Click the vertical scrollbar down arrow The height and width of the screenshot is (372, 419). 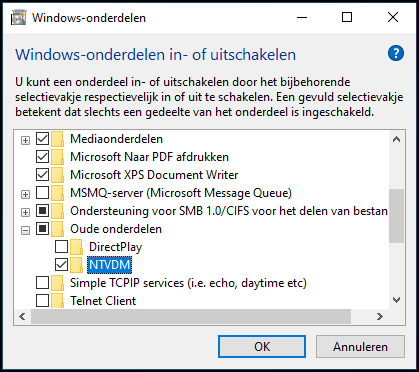pos(396,300)
